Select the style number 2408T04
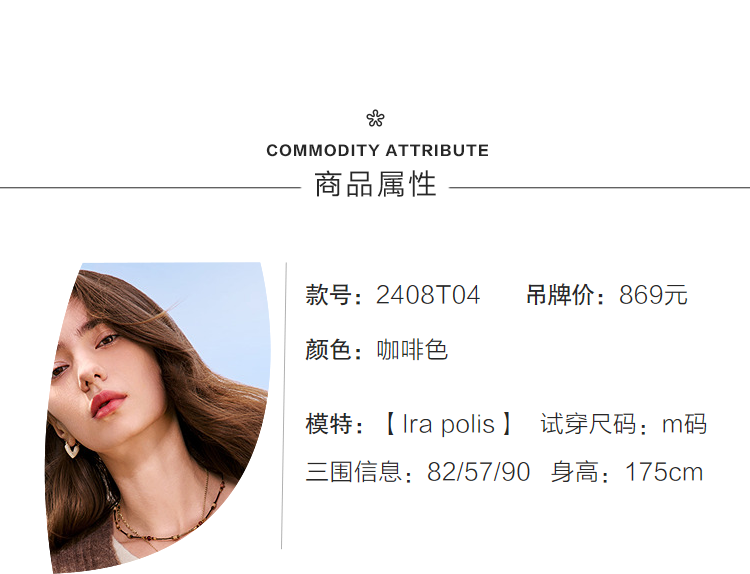This screenshot has height=574, width=750. pyautogui.click(x=428, y=296)
